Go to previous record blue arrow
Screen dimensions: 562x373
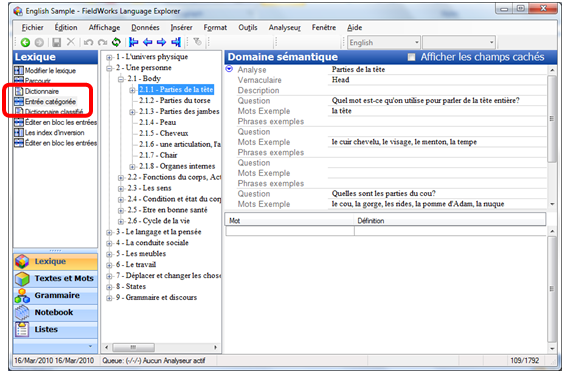tap(148, 42)
